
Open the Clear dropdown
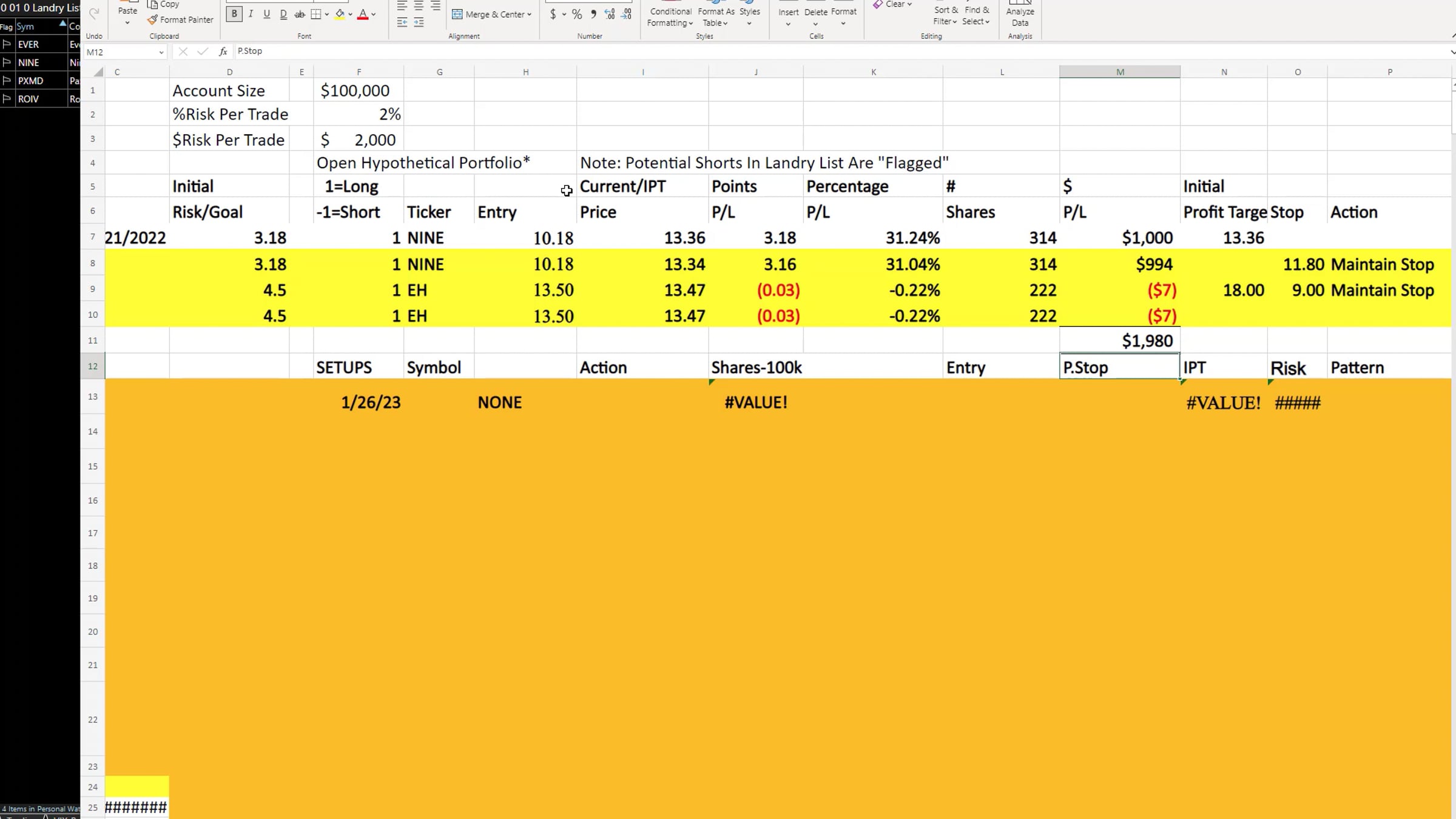point(892,4)
